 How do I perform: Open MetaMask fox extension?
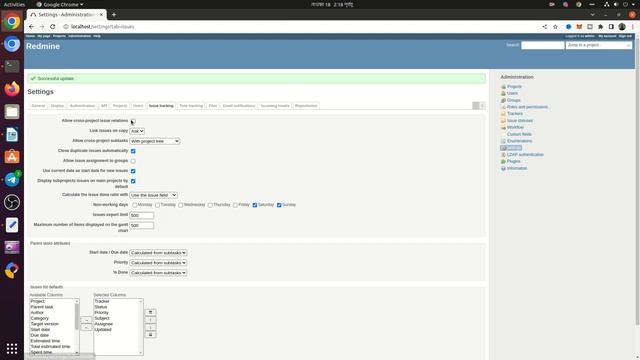tap(579, 27)
